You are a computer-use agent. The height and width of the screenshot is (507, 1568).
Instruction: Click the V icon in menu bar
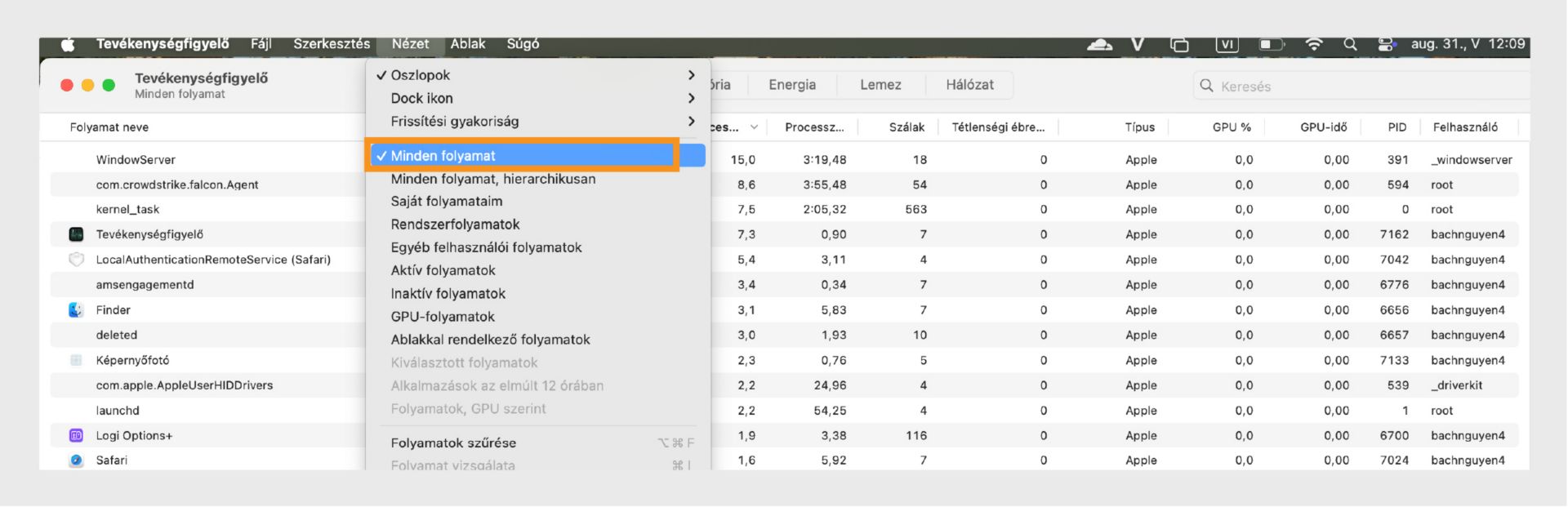[1138, 44]
